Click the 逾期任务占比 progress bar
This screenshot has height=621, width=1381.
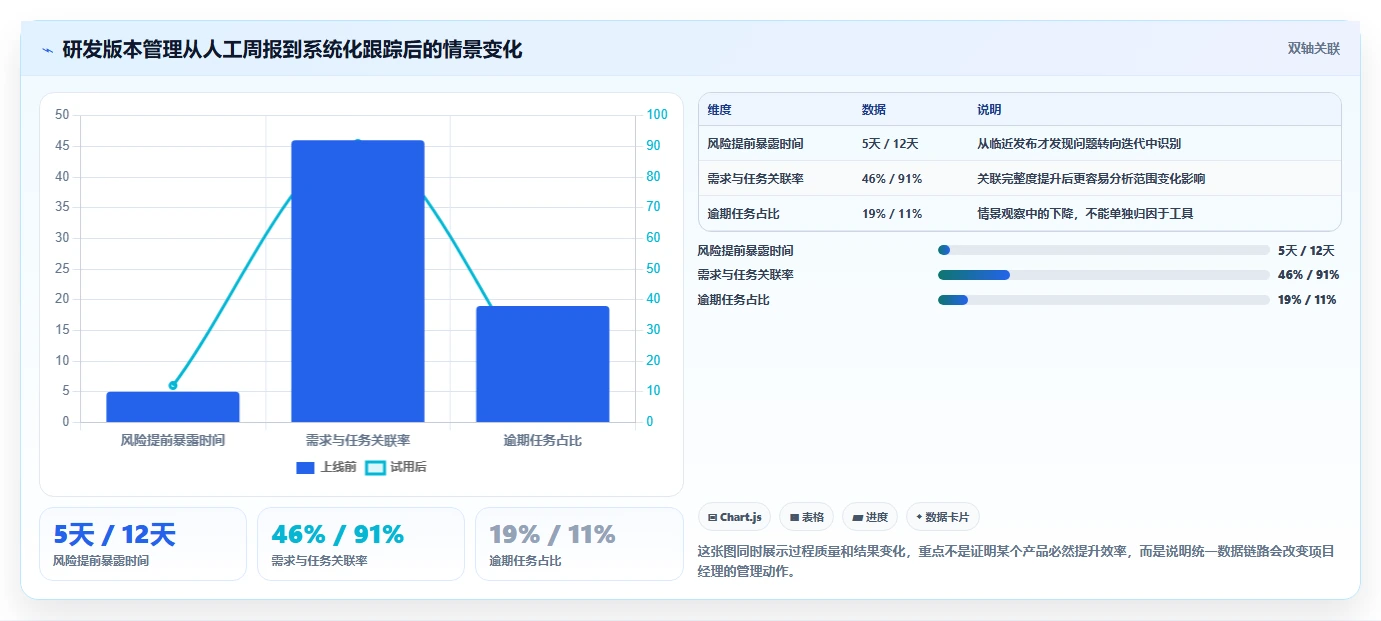[x=1103, y=300]
